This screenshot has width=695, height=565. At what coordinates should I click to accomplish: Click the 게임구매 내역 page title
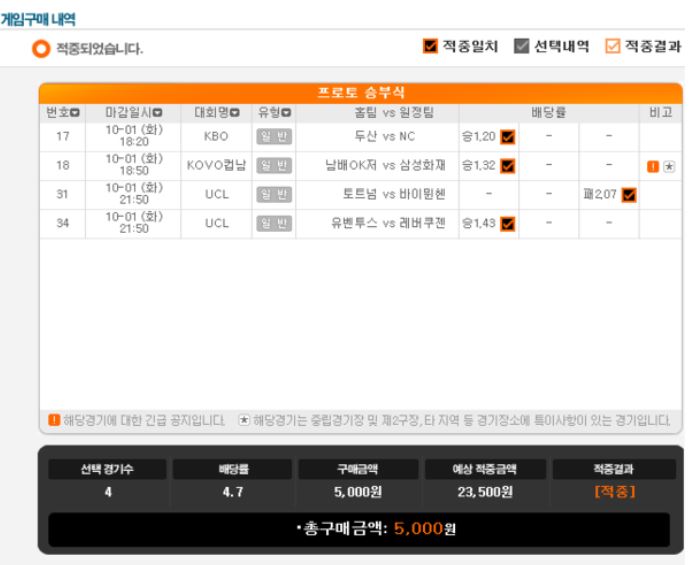pyautogui.click(x=38, y=19)
